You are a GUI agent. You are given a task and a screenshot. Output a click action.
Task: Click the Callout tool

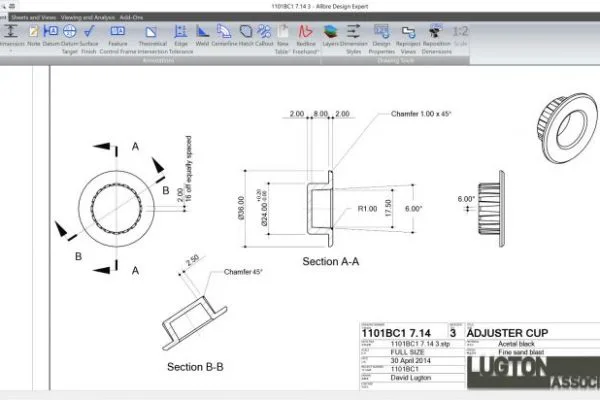[x=264, y=35]
